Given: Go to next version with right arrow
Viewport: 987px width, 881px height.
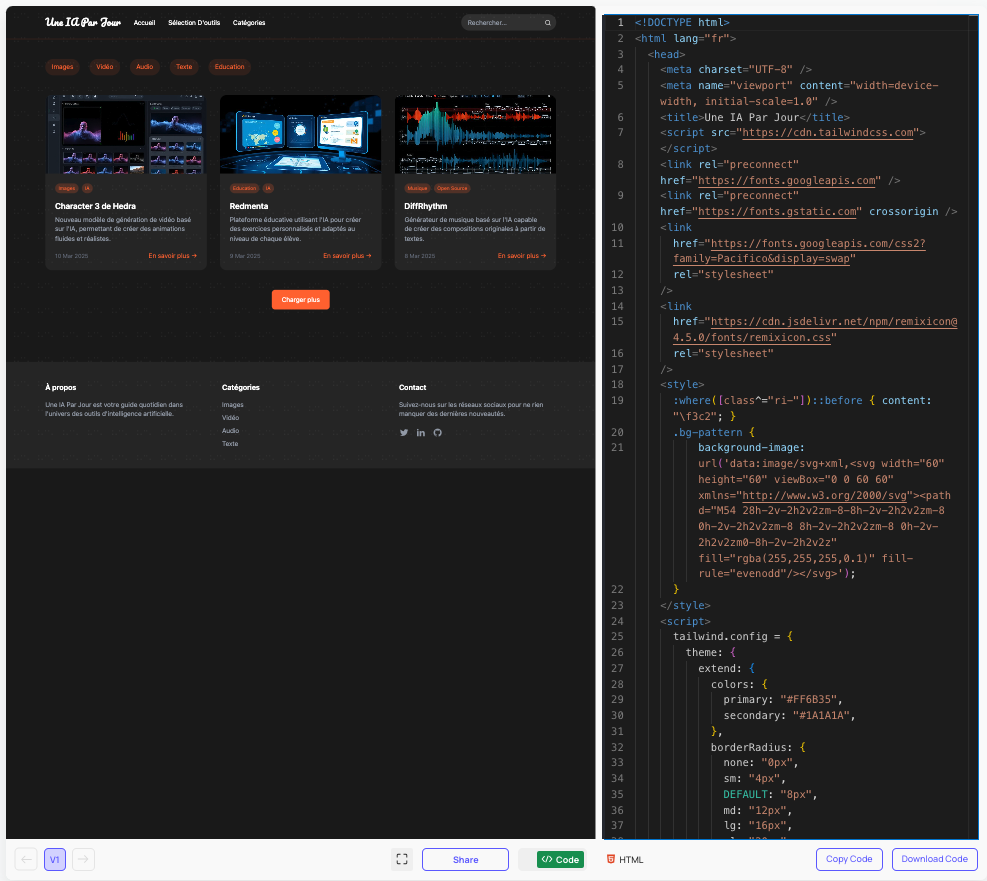Looking at the screenshot, I should click(x=84, y=859).
